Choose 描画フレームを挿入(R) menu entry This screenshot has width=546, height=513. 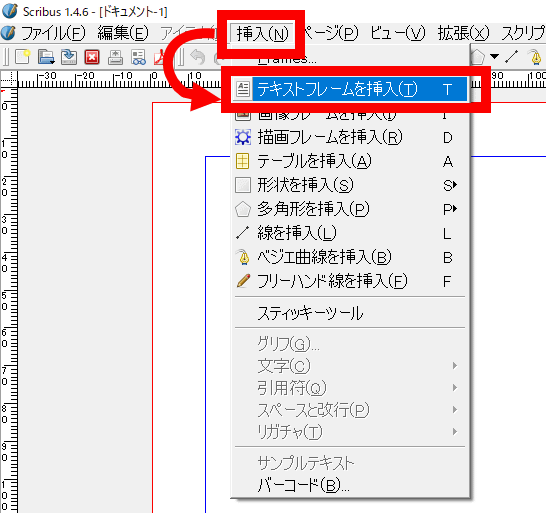350,137
